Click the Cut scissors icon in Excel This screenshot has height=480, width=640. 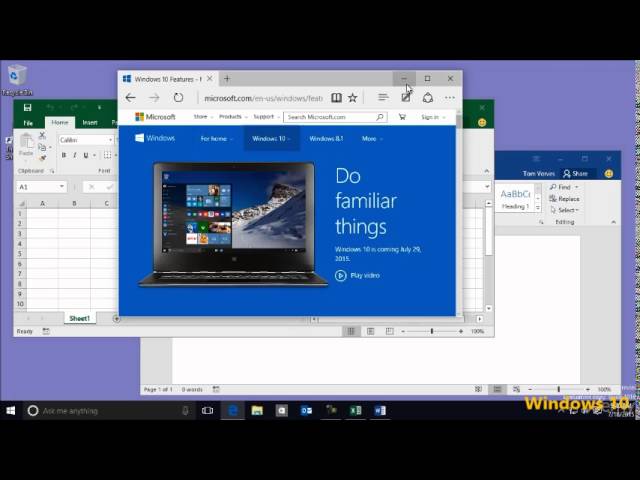pos(42,136)
